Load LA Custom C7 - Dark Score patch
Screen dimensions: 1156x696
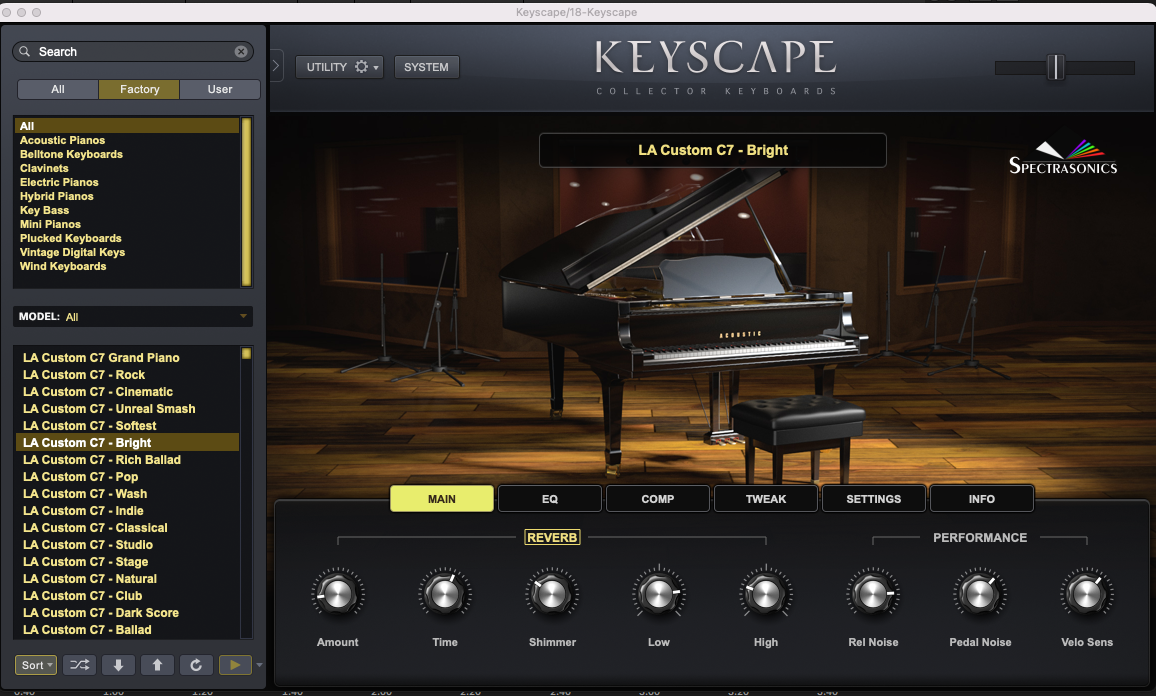(x=101, y=613)
